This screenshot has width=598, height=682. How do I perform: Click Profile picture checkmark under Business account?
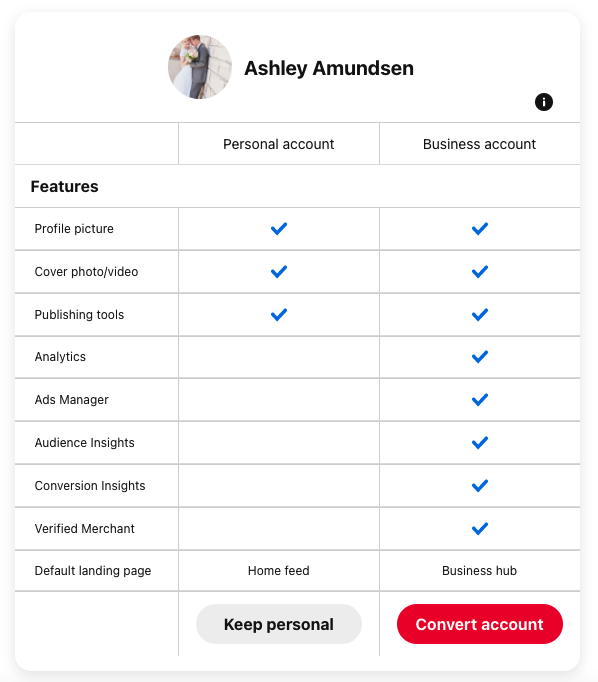[480, 229]
